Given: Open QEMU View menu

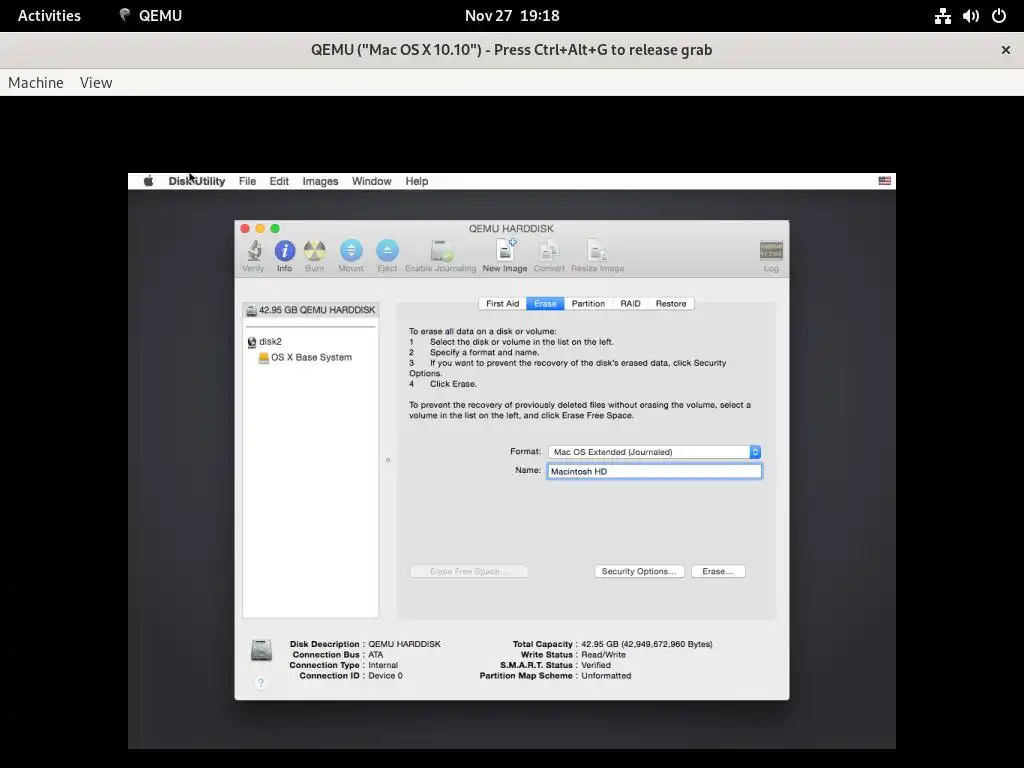Looking at the screenshot, I should tap(96, 83).
